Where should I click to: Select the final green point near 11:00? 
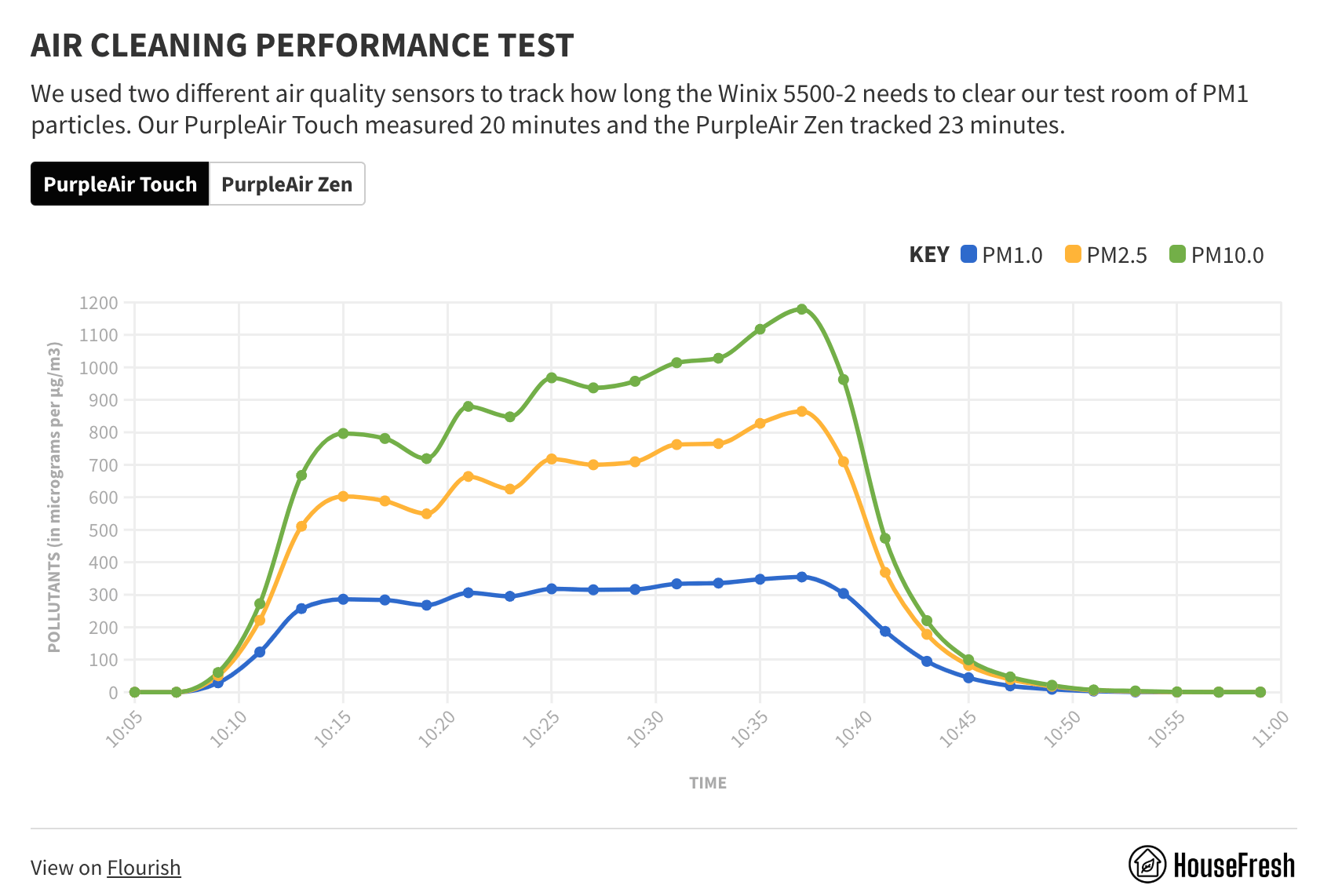(x=1260, y=692)
